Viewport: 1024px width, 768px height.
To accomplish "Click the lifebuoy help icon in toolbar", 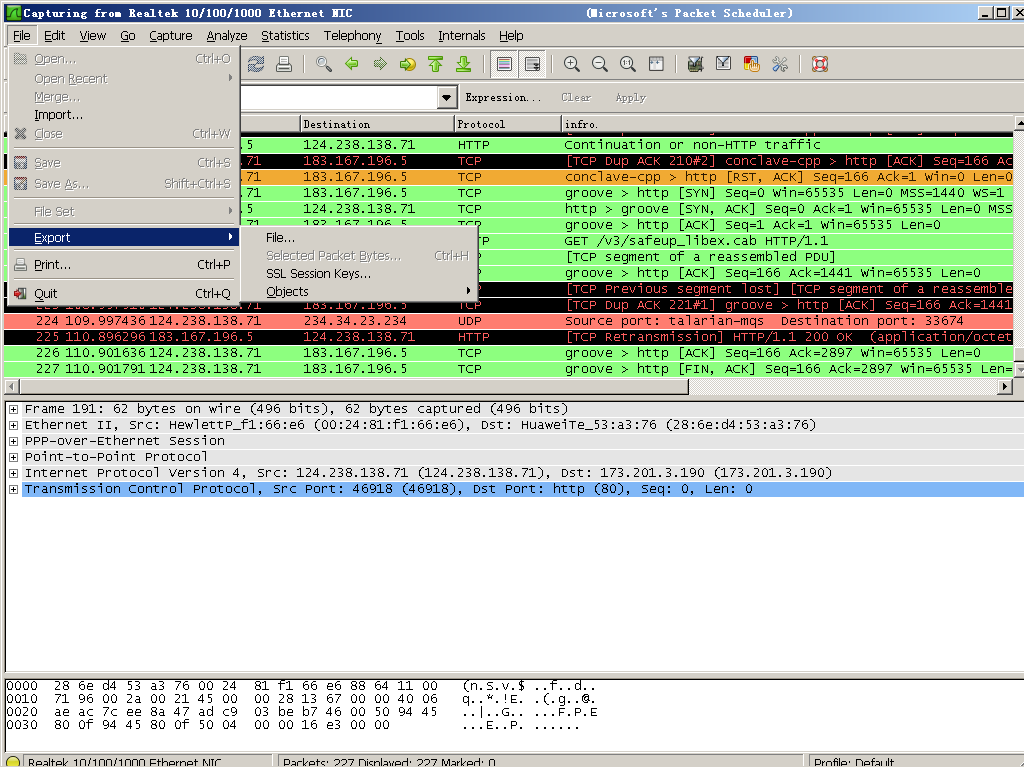I will coord(820,64).
